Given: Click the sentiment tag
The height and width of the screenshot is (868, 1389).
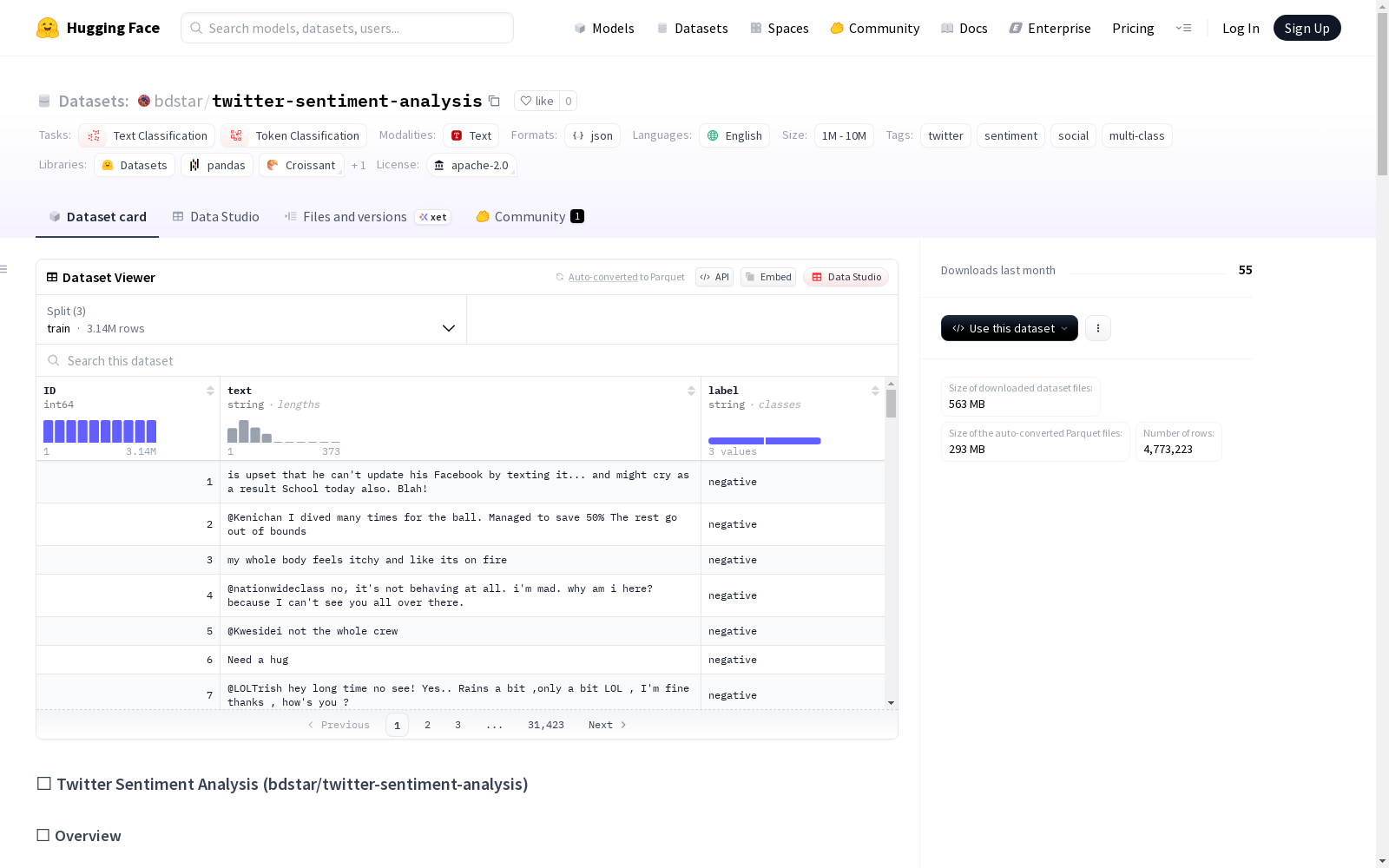Looking at the screenshot, I should tap(1010, 135).
